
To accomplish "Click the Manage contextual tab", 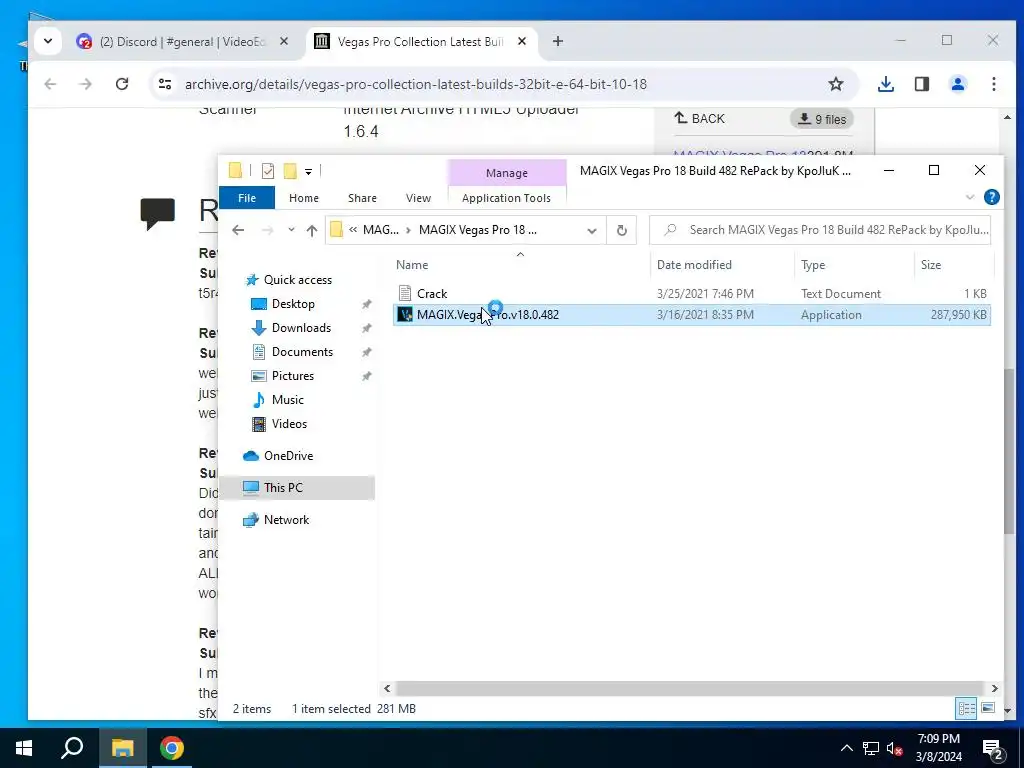I will tap(507, 172).
